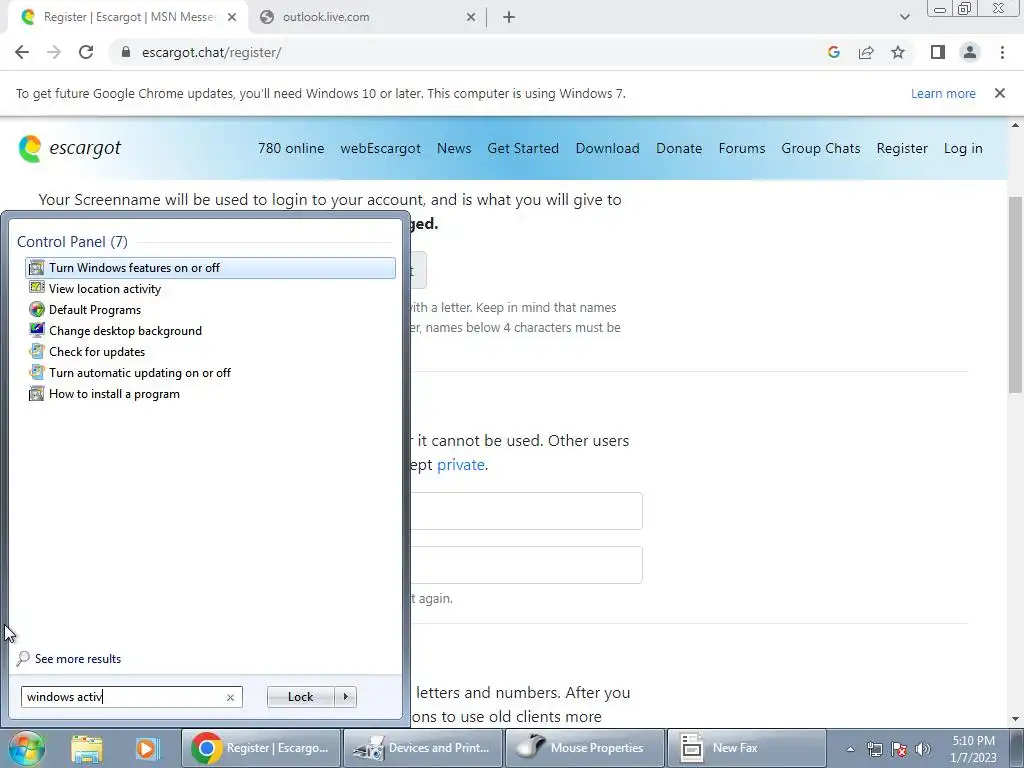Click the page vertical scrollbar thumb

coord(1016,294)
